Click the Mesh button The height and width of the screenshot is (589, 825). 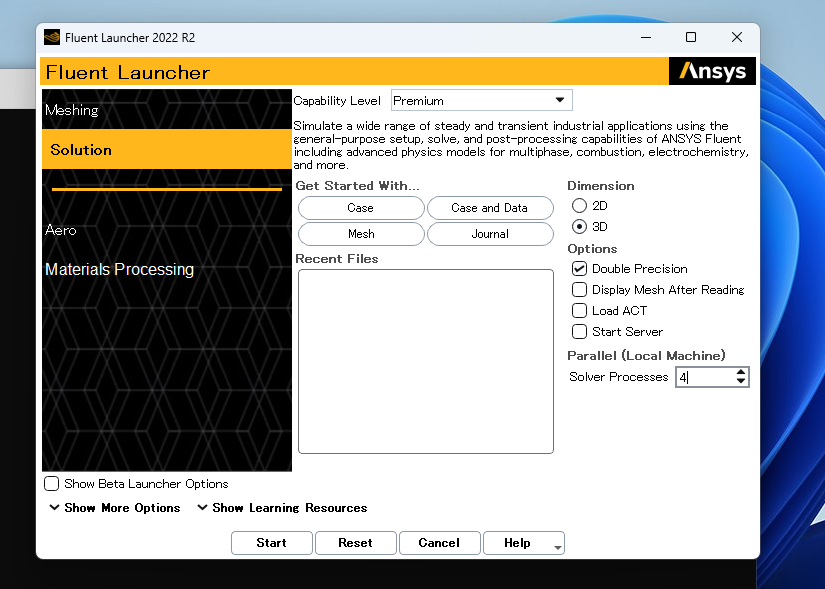[361, 234]
